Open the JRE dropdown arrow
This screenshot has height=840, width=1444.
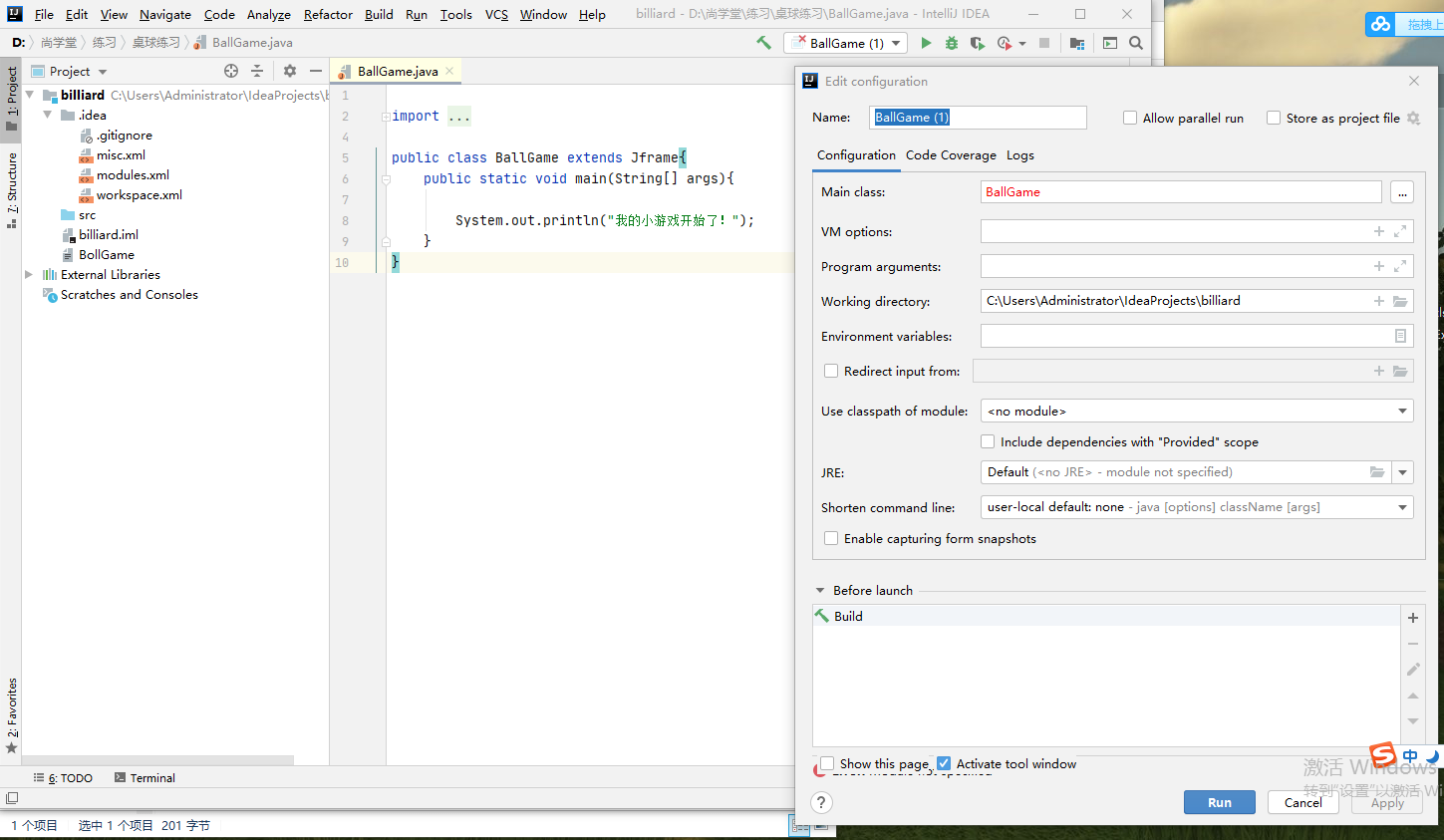(x=1402, y=472)
